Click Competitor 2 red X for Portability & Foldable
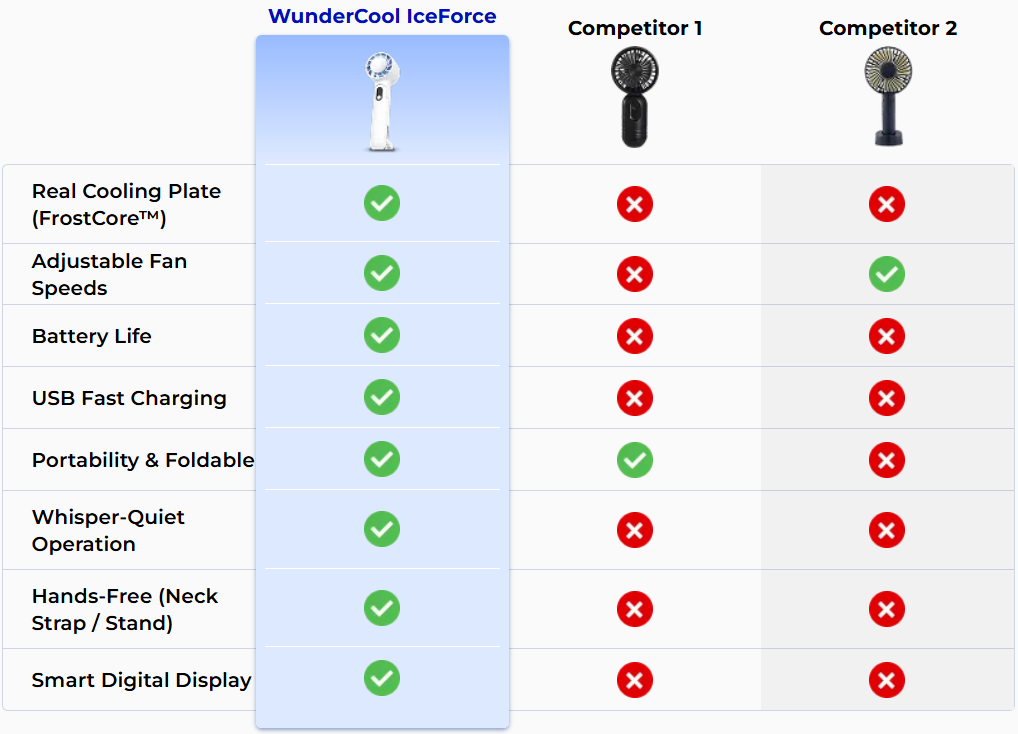Viewport: 1018px width, 734px height. click(x=887, y=460)
